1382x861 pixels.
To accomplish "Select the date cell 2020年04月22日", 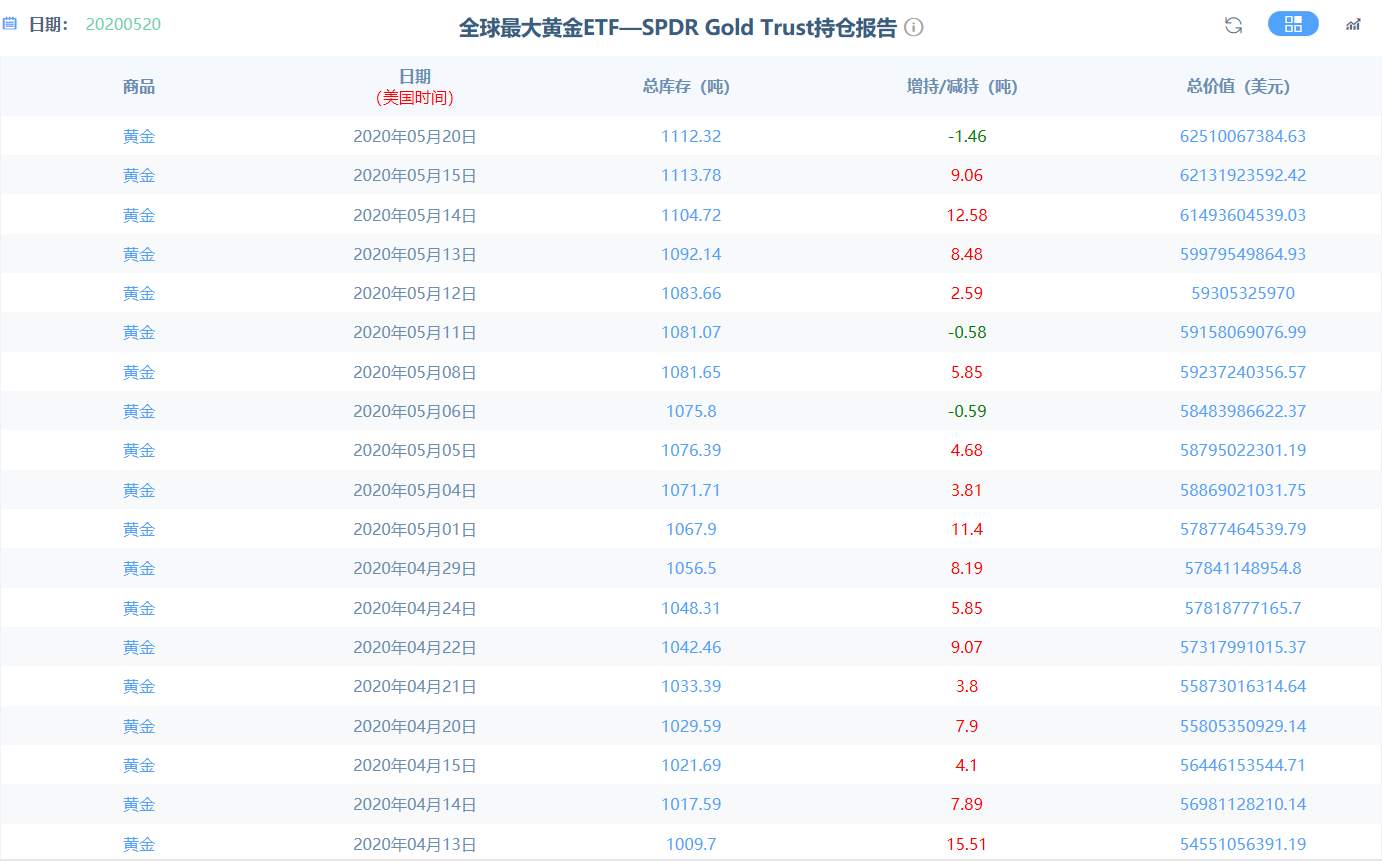I will [x=415, y=647].
